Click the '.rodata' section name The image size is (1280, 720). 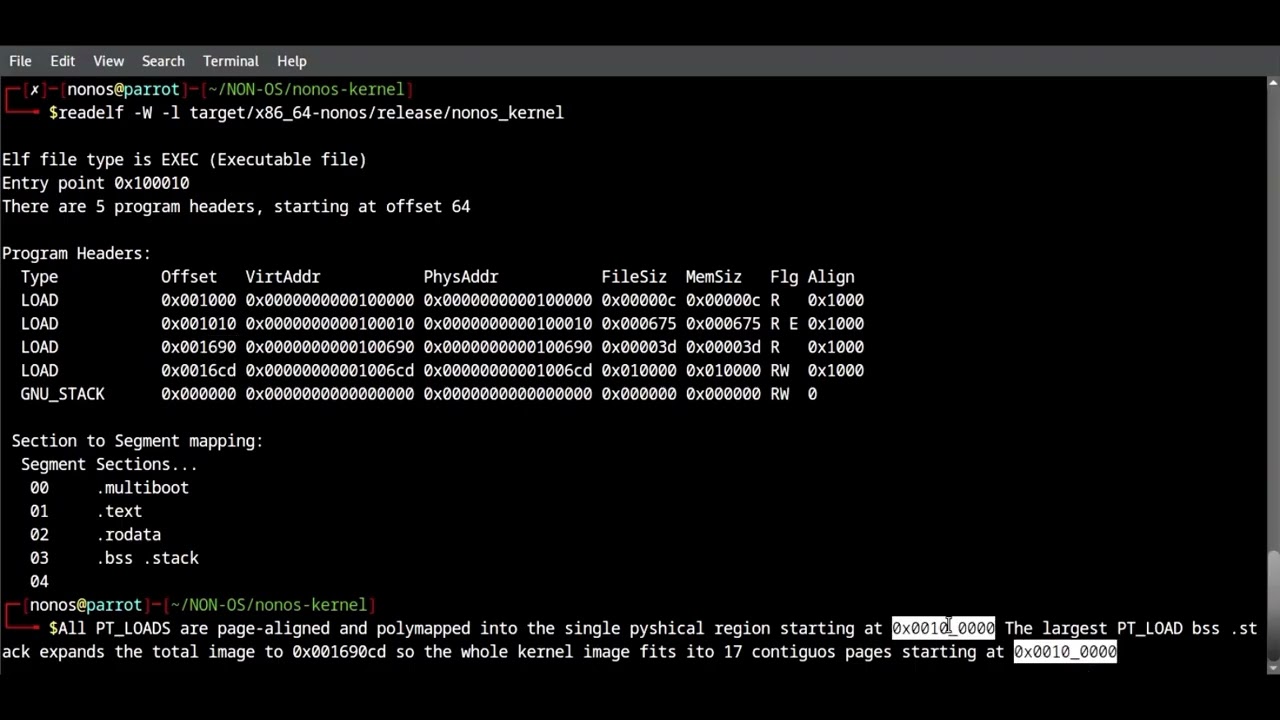point(128,535)
